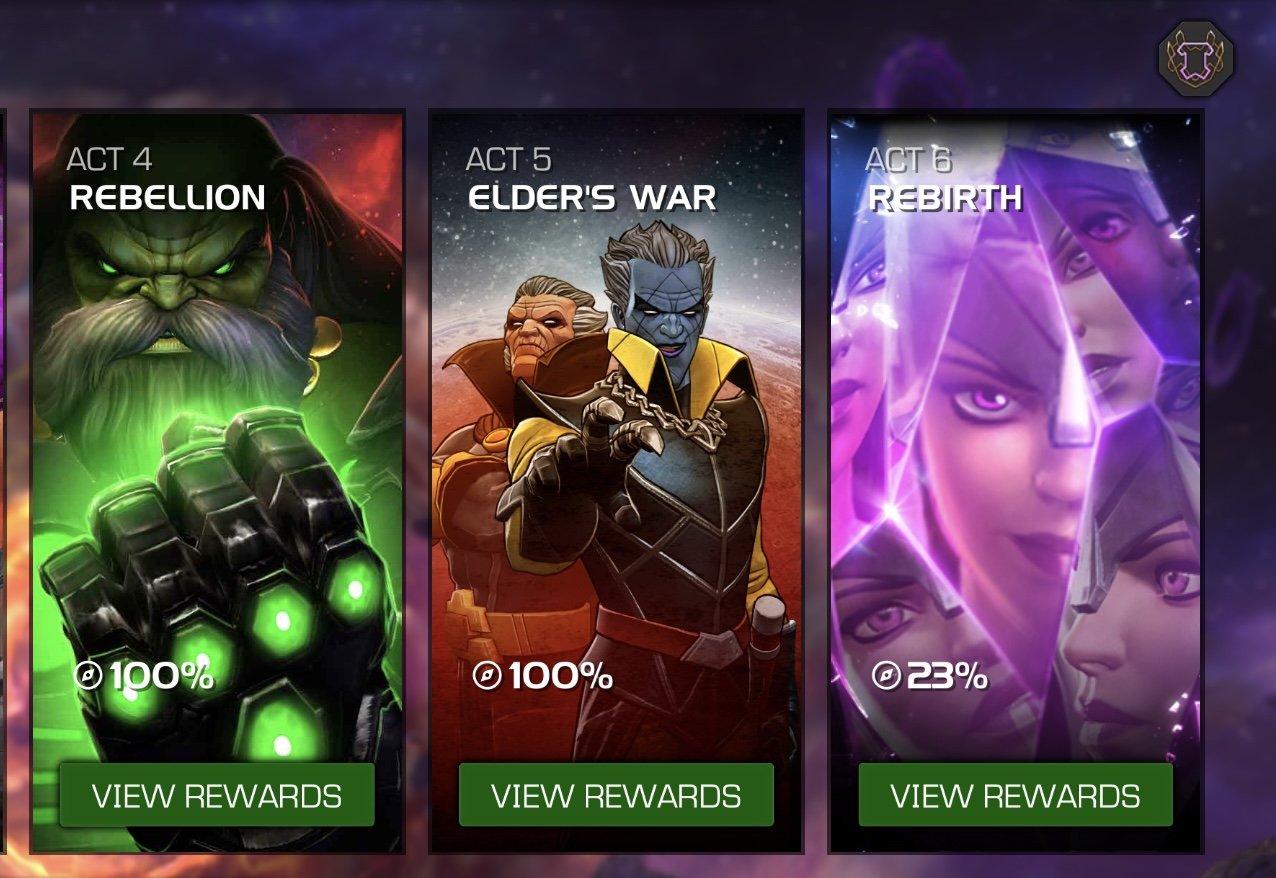Open the alliance shield icon in the top corner
Viewport: 1276px width, 878px height.
(1197, 59)
